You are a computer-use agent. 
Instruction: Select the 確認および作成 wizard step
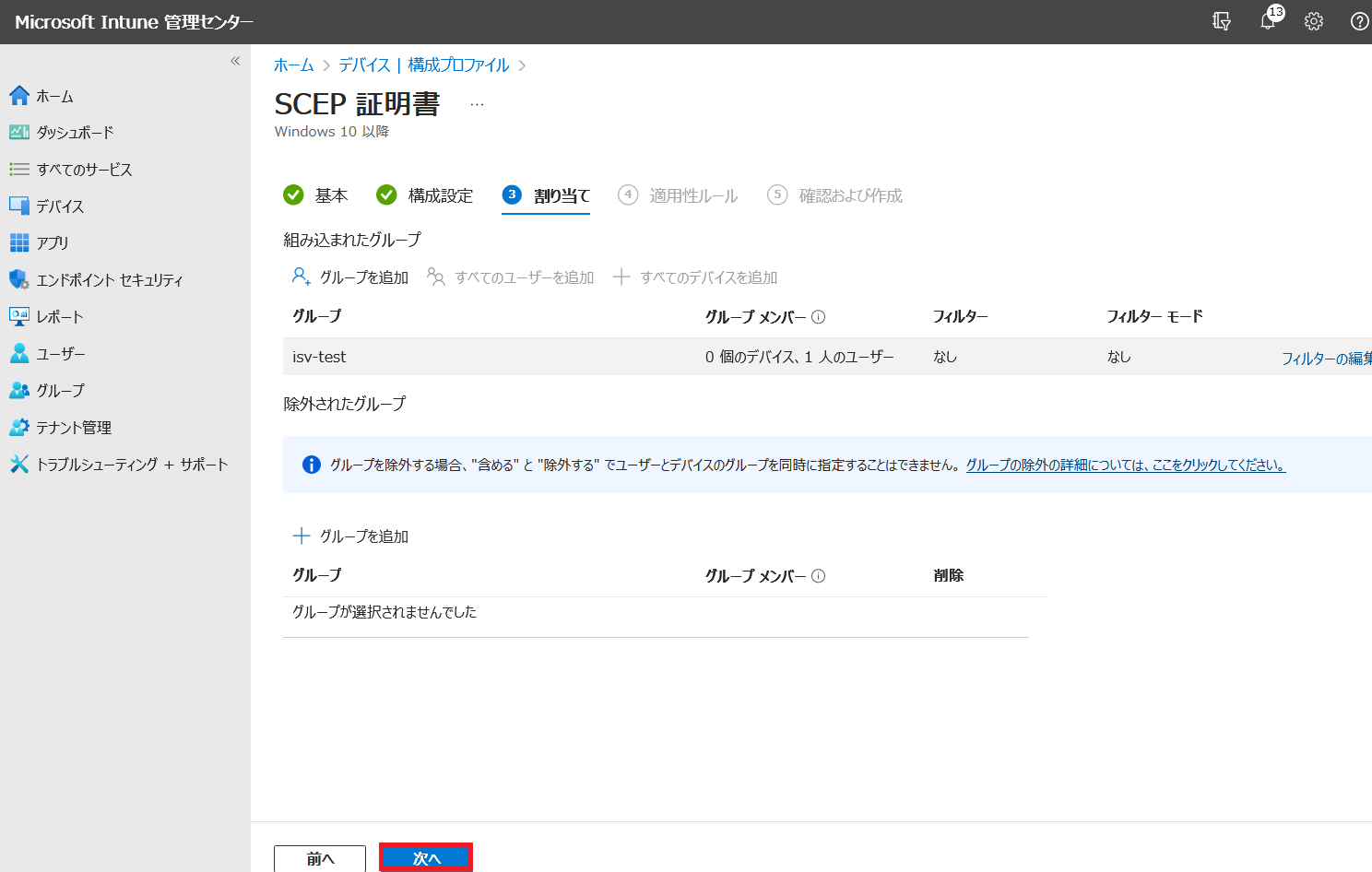coord(834,195)
